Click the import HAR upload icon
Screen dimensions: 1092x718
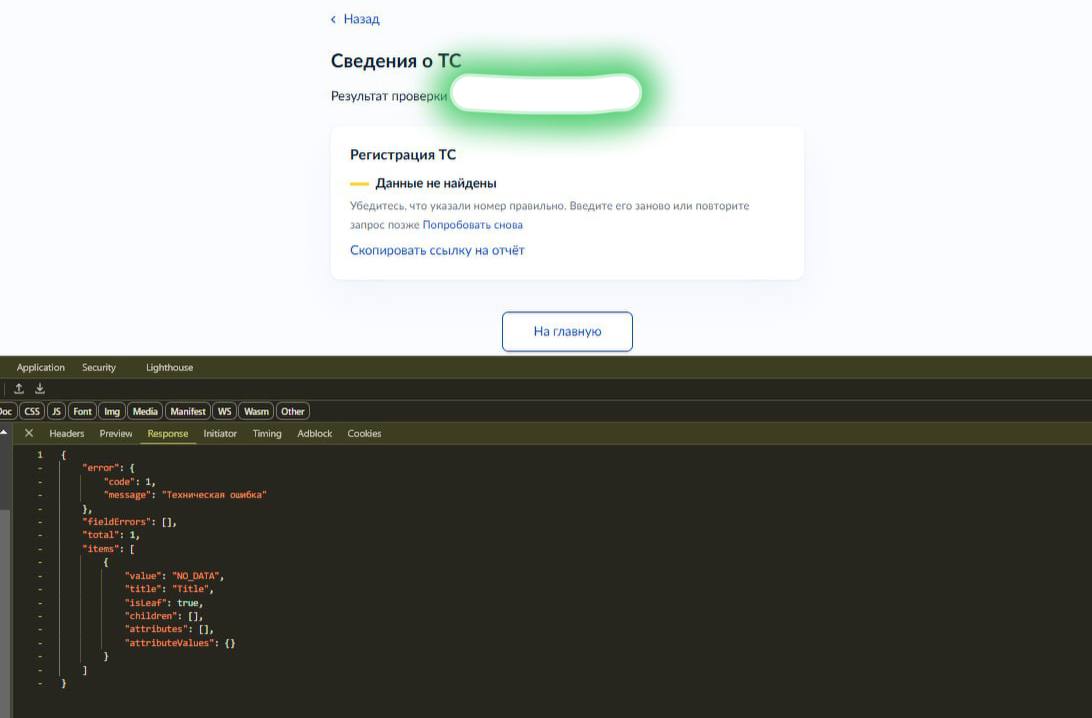click(19, 389)
